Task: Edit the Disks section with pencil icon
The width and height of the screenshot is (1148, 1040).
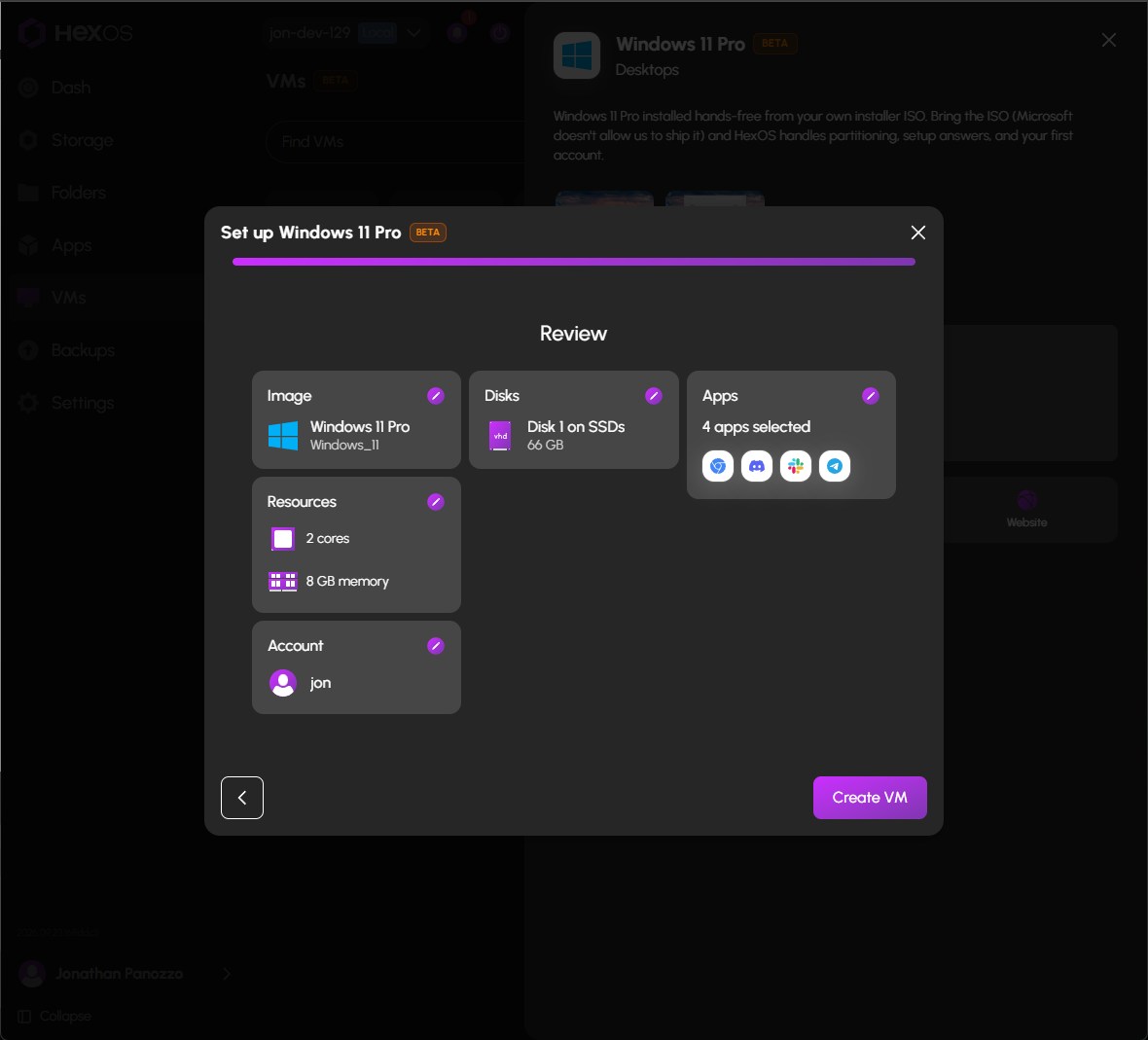Action: pos(653,396)
